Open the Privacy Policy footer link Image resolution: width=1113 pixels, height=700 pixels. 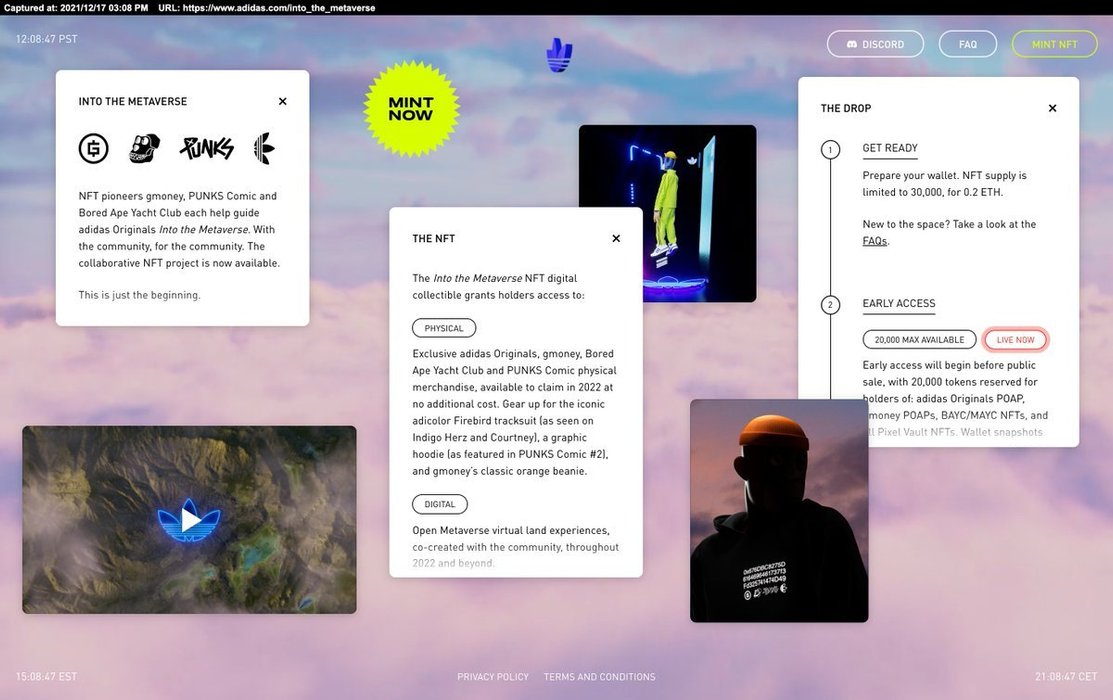click(x=493, y=677)
